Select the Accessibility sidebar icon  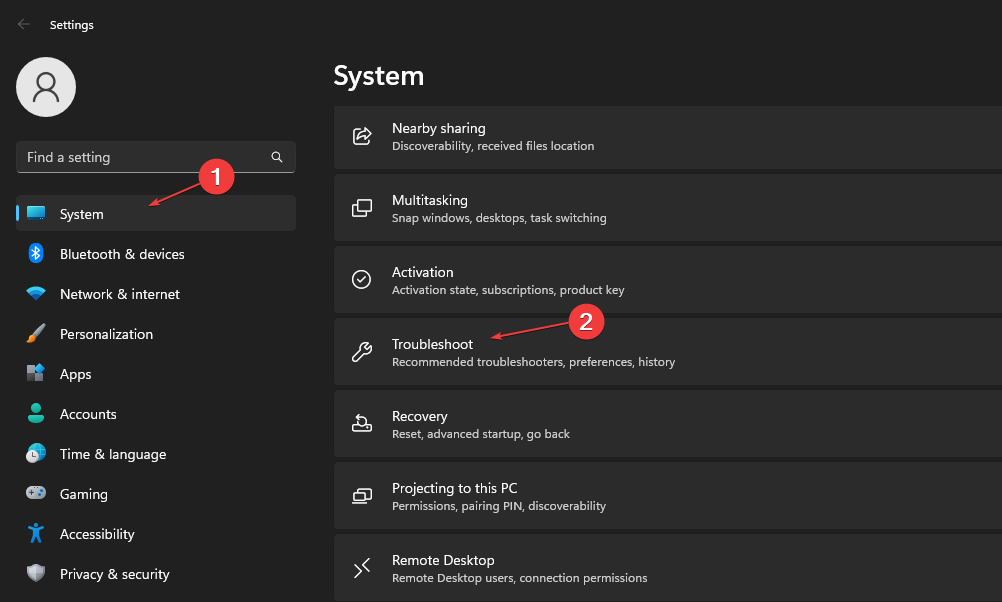pyautogui.click(x=34, y=533)
